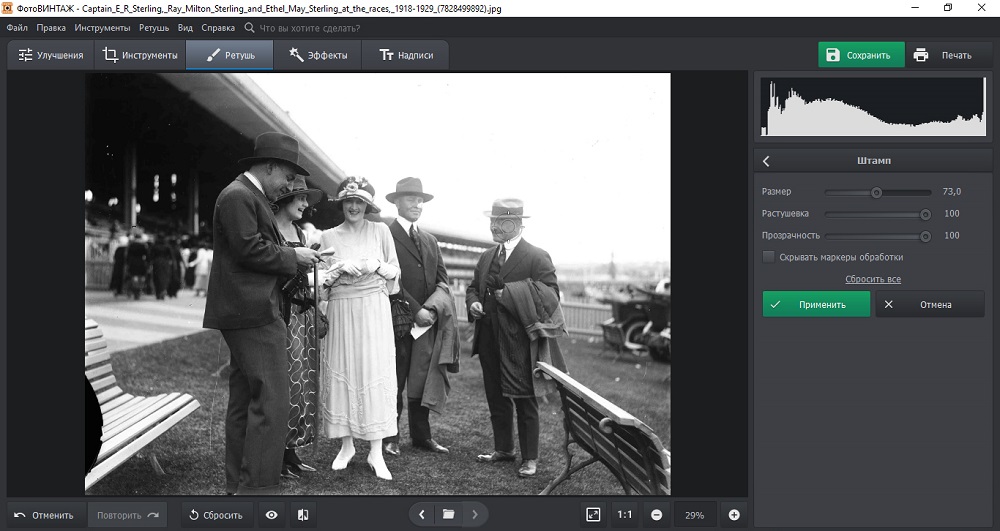
Task: Switch to the Эффекты tab
Action: pyautogui.click(x=318, y=55)
